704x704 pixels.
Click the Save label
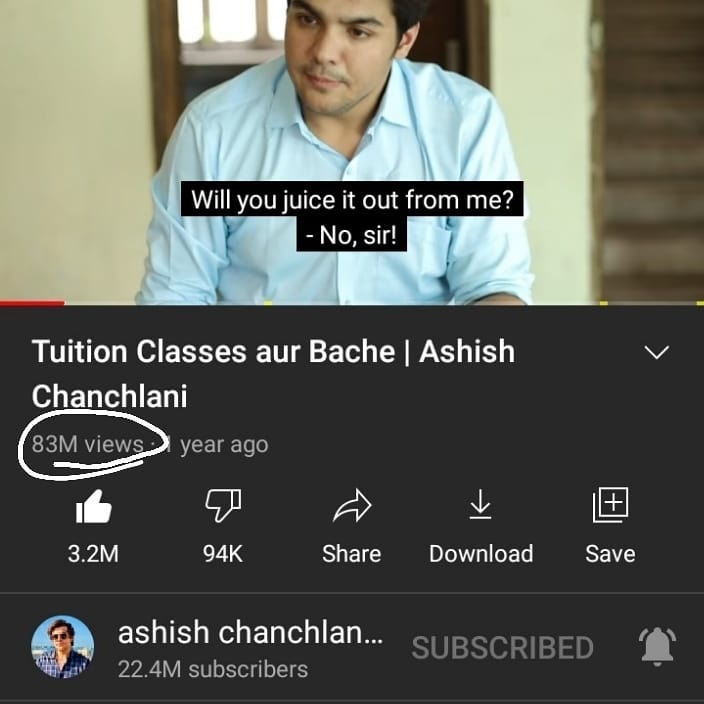tap(610, 554)
